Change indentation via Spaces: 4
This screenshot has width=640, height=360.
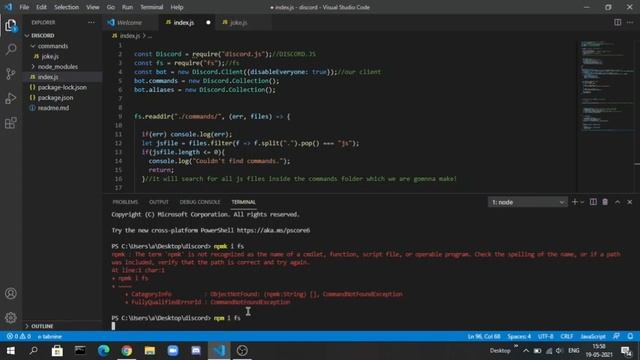click(519, 336)
